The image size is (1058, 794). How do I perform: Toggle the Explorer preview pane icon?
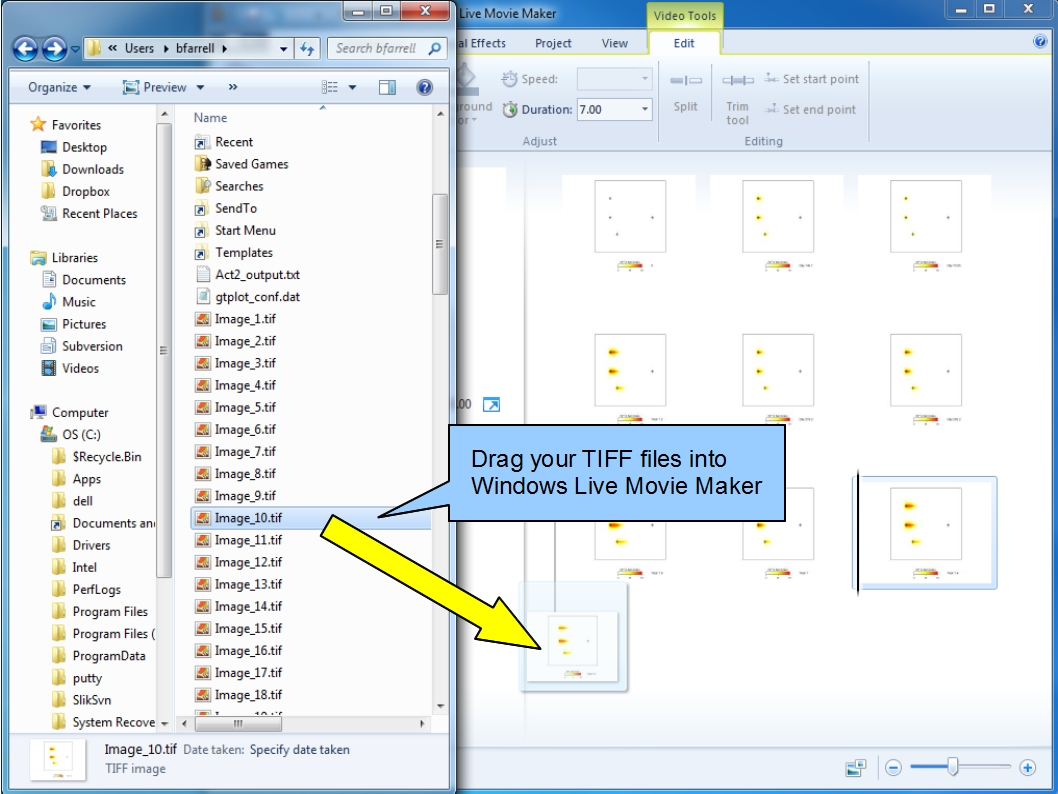[x=387, y=87]
